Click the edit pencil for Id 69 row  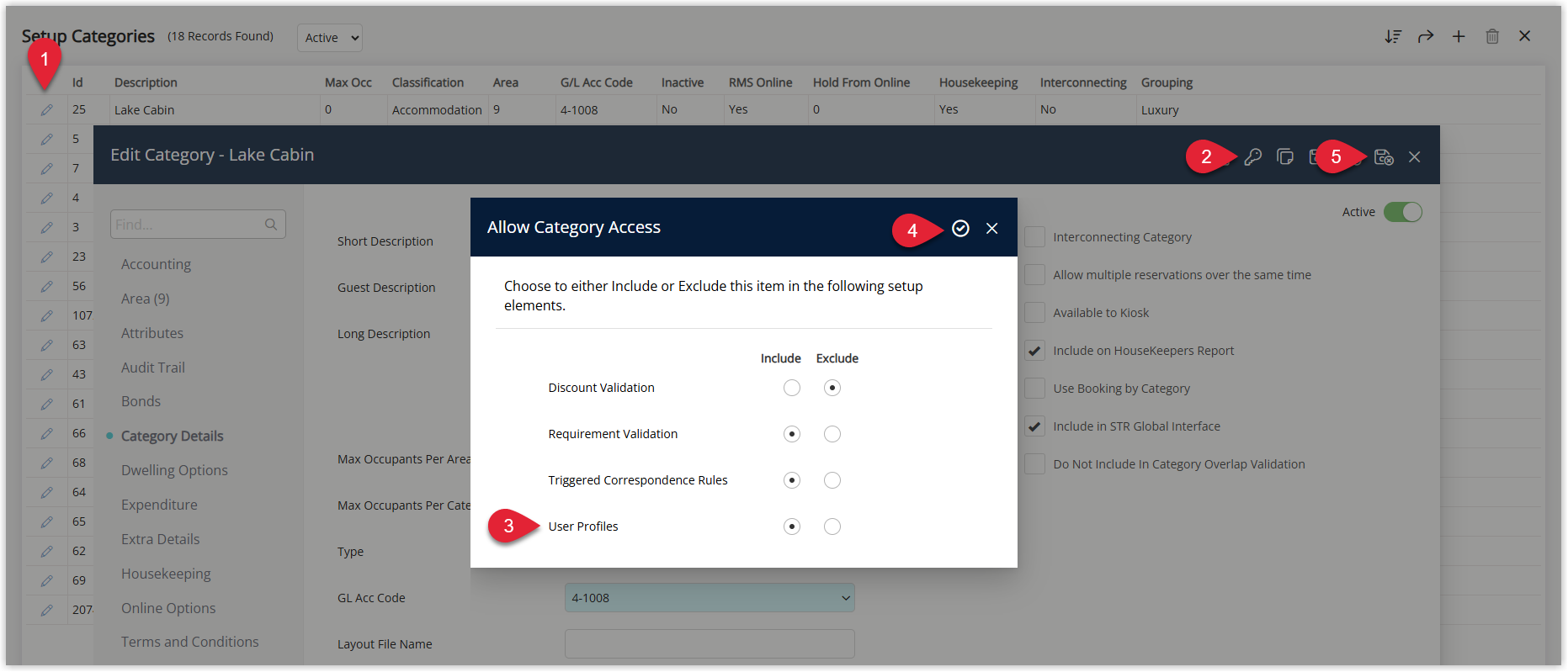pyautogui.click(x=47, y=580)
